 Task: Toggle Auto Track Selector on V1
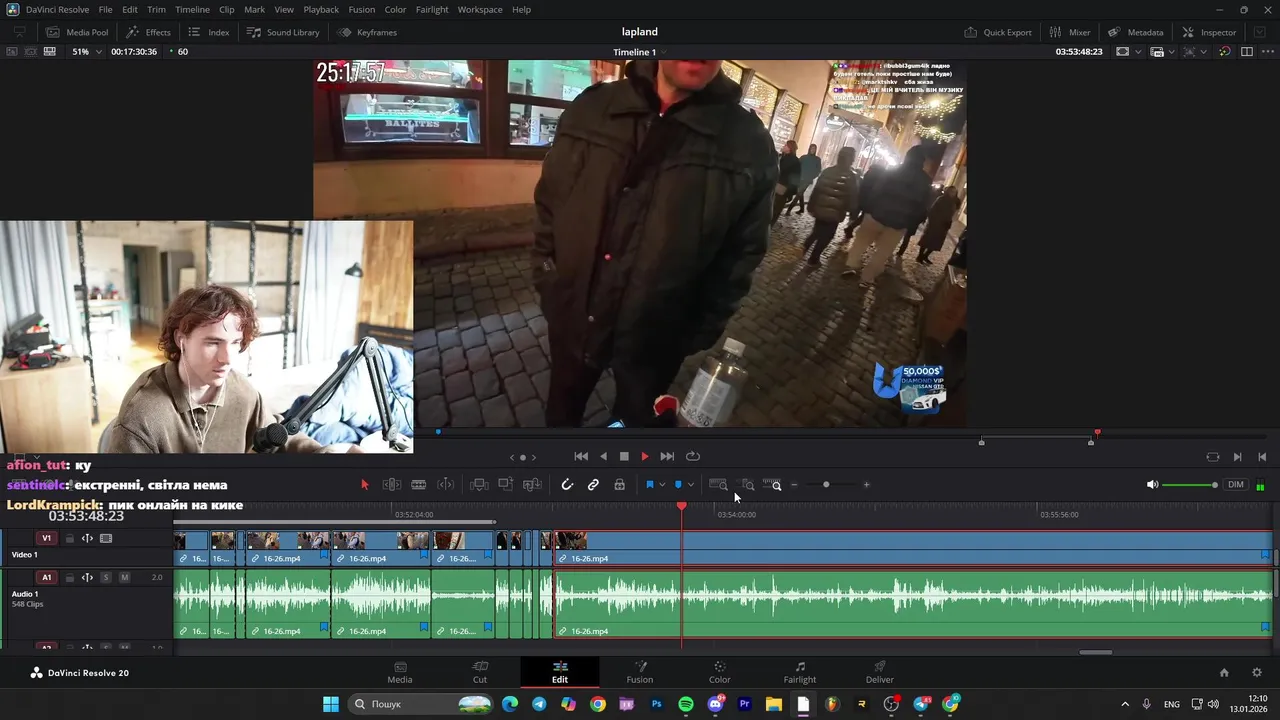87,538
